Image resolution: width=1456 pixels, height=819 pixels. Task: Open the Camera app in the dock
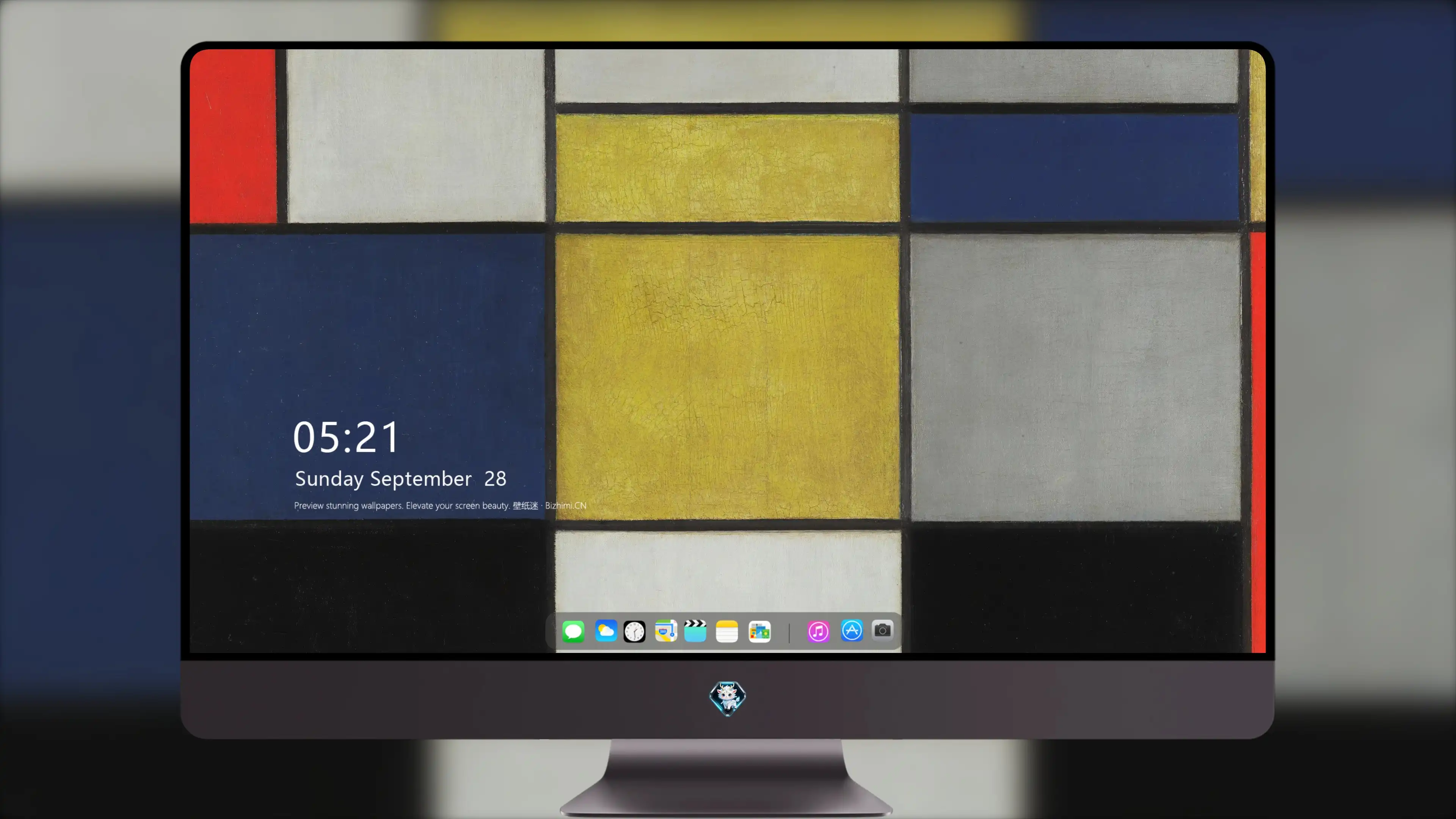coord(882,630)
